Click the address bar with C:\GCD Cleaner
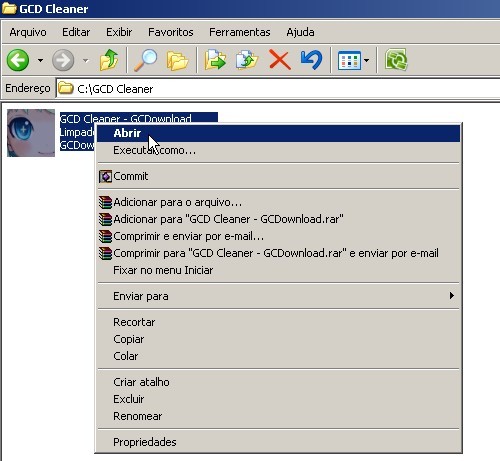The image size is (500, 461). [x=278, y=89]
